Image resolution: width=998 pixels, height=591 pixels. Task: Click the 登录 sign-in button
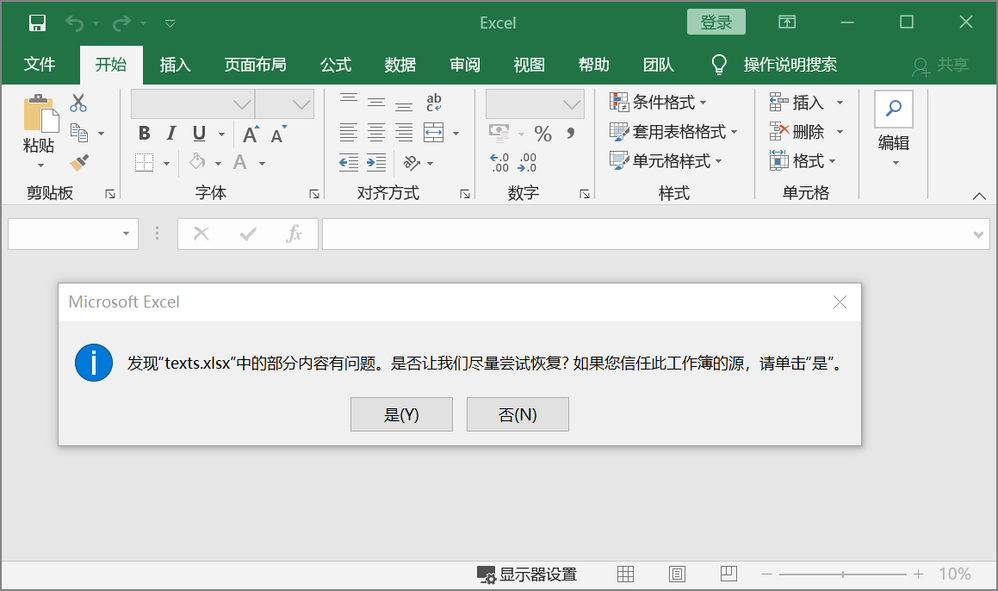(716, 22)
